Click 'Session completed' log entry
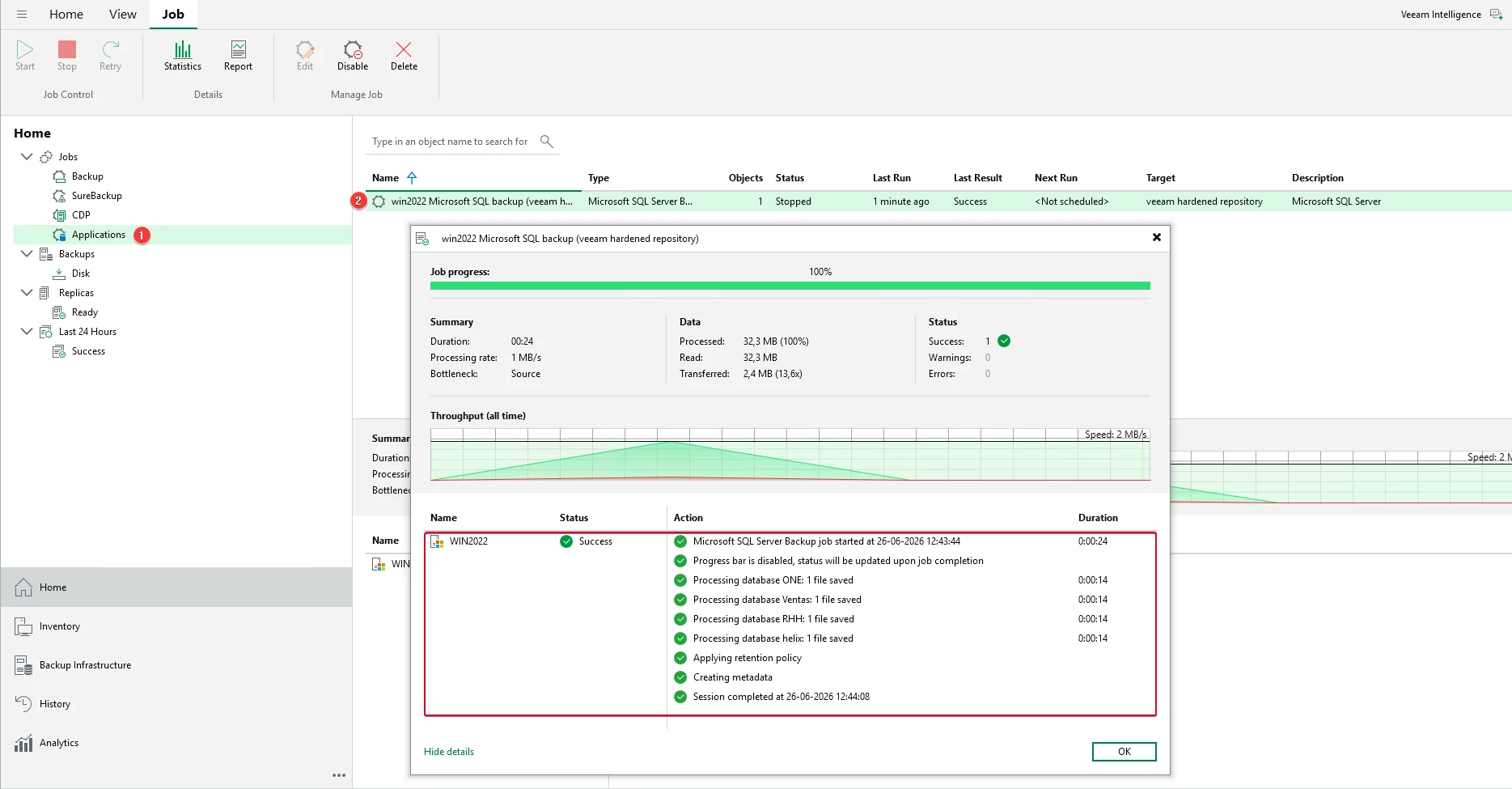The image size is (1512, 789). (781, 697)
